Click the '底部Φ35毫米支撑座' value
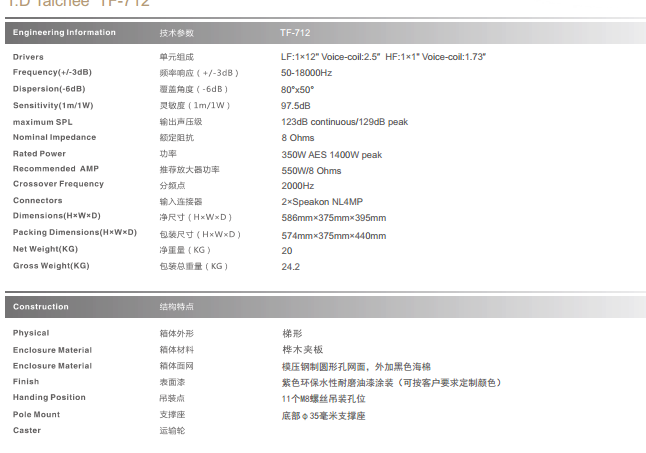 point(323,416)
